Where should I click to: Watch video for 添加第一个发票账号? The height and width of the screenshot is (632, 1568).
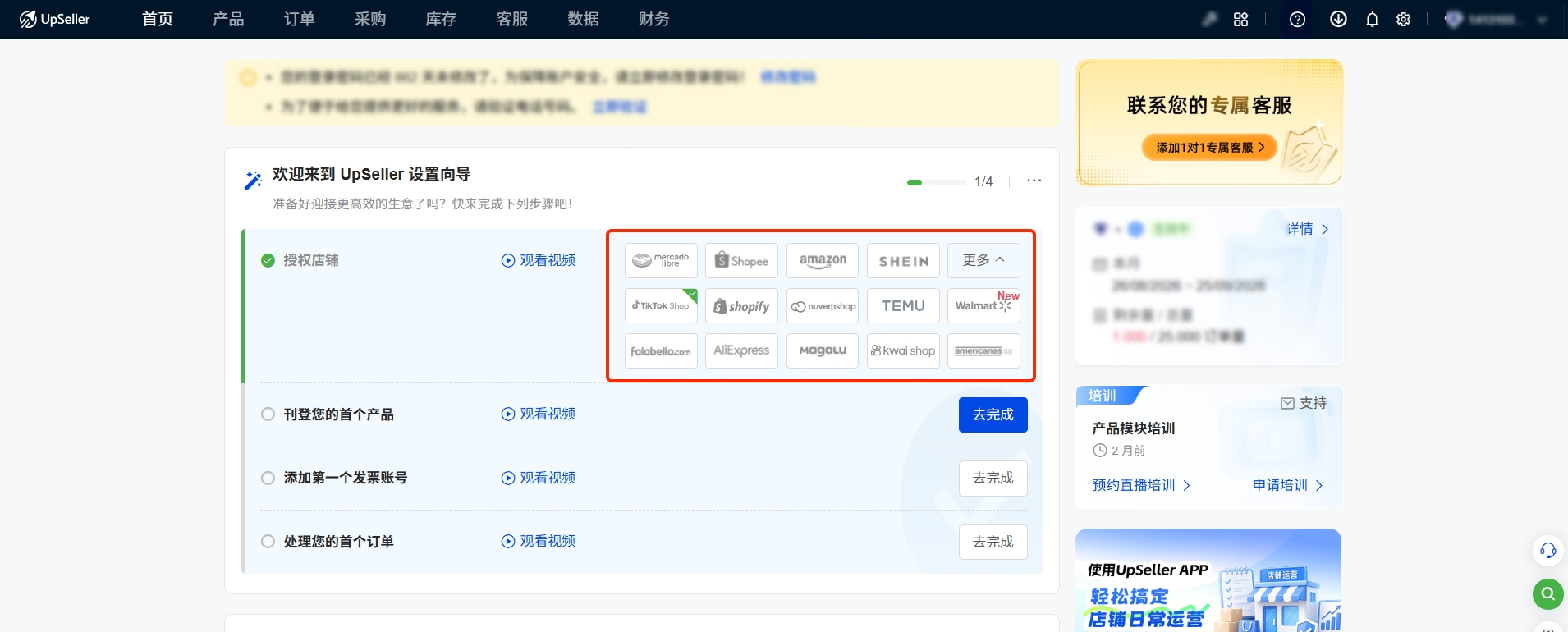539,478
